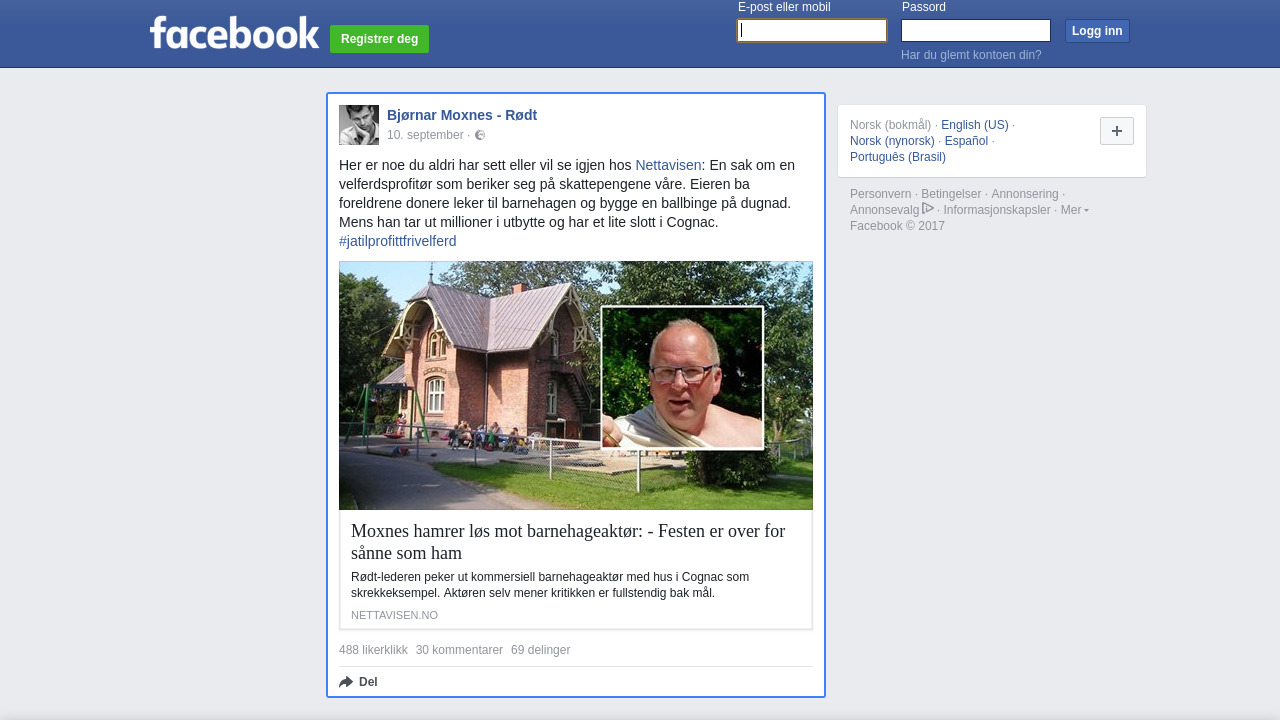Focus the E-post eller mobil field

coord(812,31)
